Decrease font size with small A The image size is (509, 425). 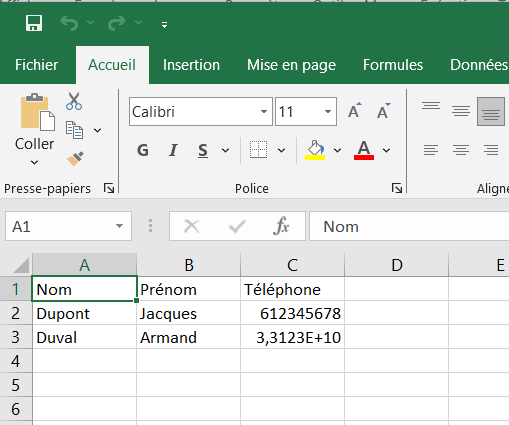[384, 111]
